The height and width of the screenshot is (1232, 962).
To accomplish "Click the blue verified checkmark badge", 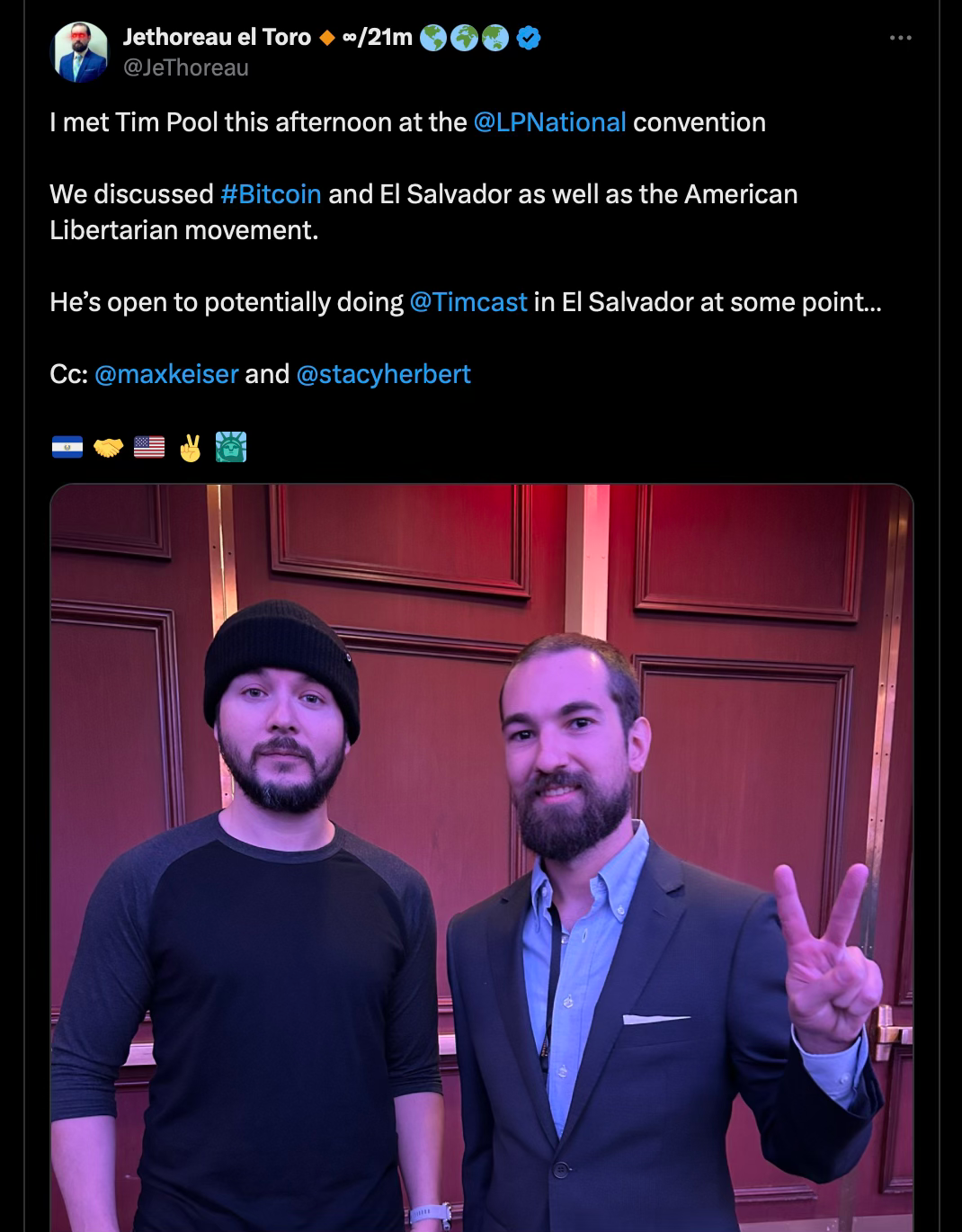I will point(529,38).
